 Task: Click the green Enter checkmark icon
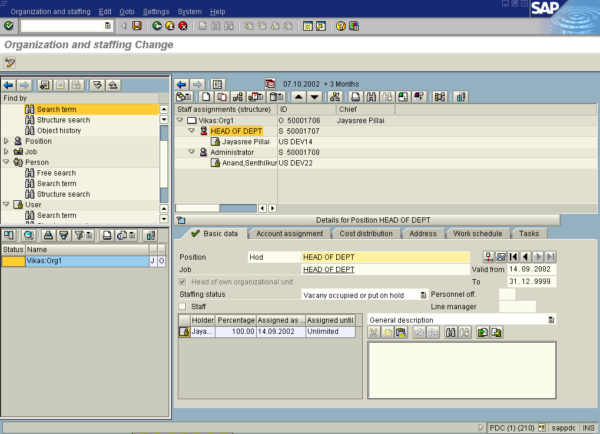tap(8, 26)
